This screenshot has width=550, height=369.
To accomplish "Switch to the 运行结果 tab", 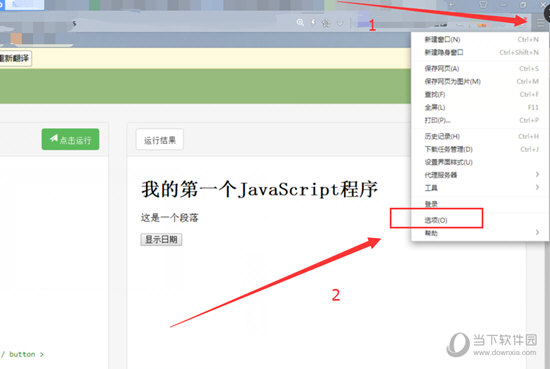I will [160, 140].
